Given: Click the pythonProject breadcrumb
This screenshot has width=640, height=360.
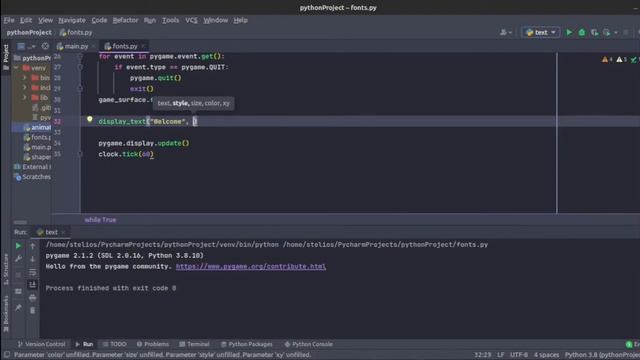Looking at the screenshot, I should [29, 32].
